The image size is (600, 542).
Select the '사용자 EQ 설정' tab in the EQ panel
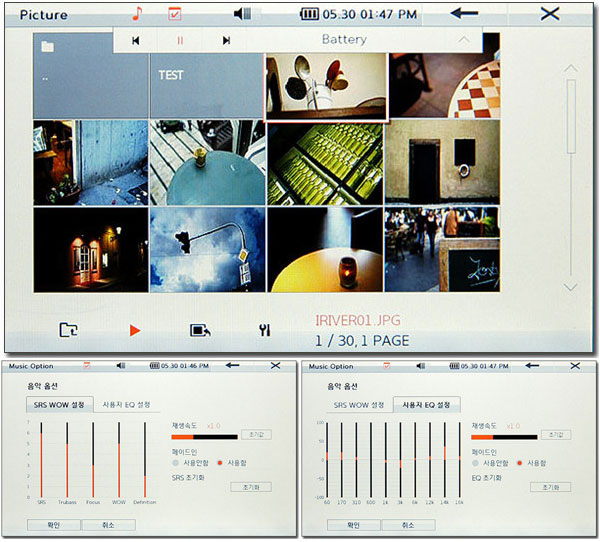[x=426, y=405]
